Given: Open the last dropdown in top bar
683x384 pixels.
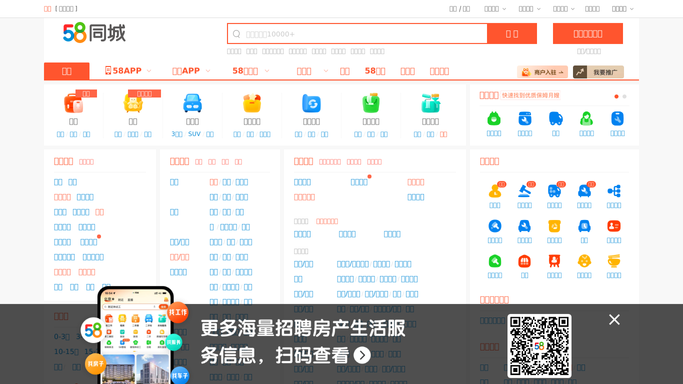Looking at the screenshot, I should (x=622, y=9).
